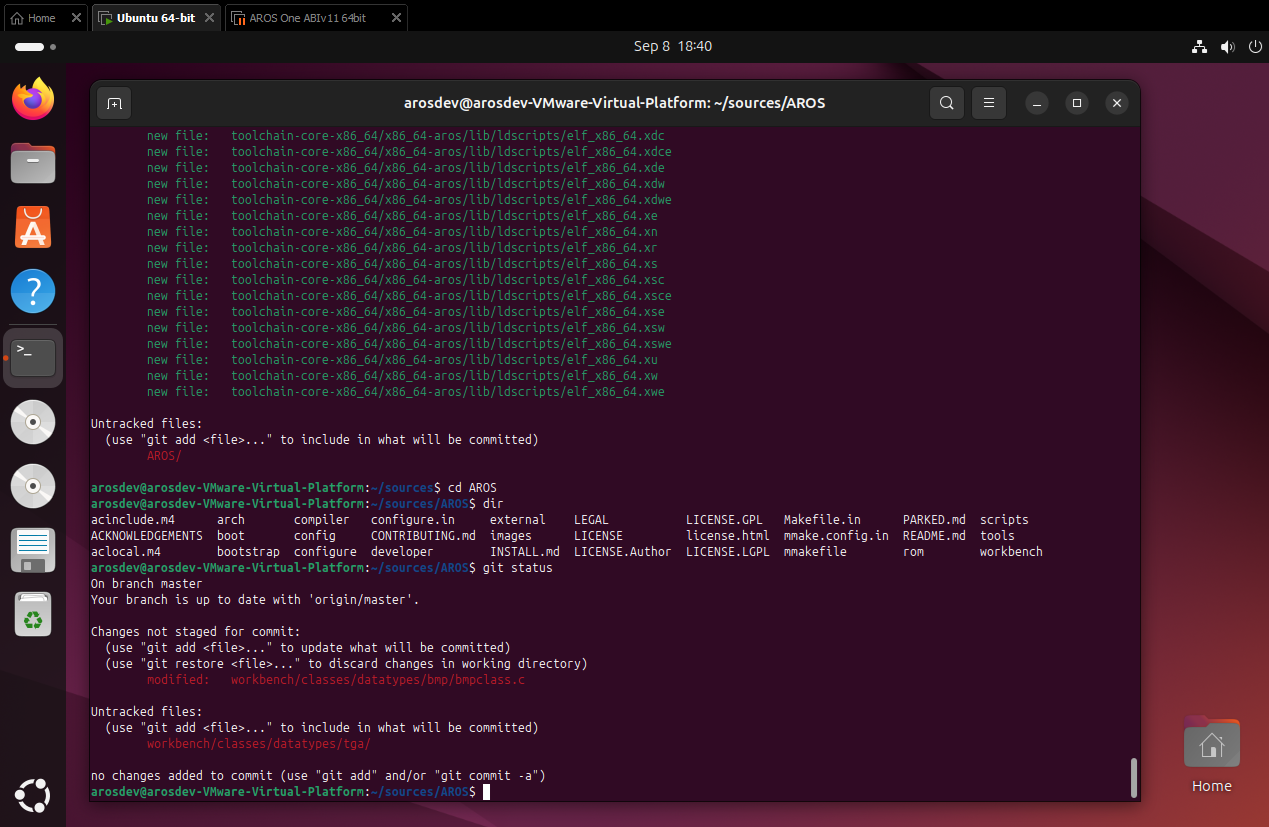The height and width of the screenshot is (827, 1269).
Task: Open the lower disc drive icon
Action: pyautogui.click(x=33, y=486)
